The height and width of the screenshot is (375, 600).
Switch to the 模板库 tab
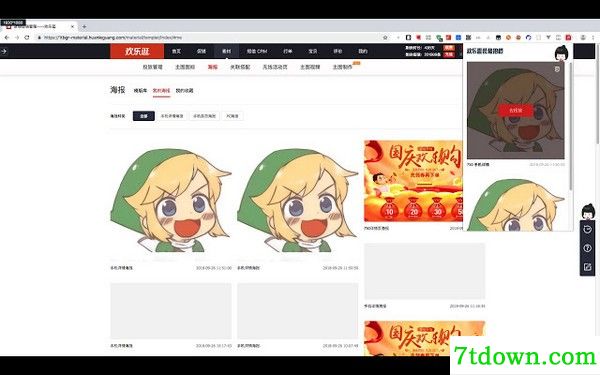140,91
